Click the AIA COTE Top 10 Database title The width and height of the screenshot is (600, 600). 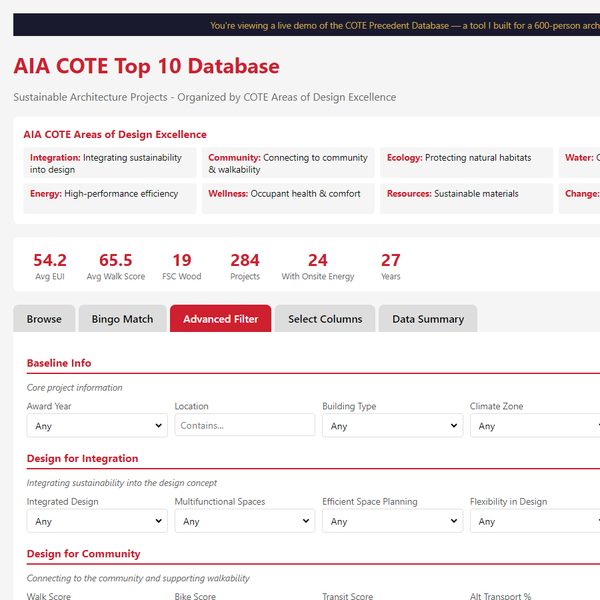pyautogui.click(x=147, y=66)
